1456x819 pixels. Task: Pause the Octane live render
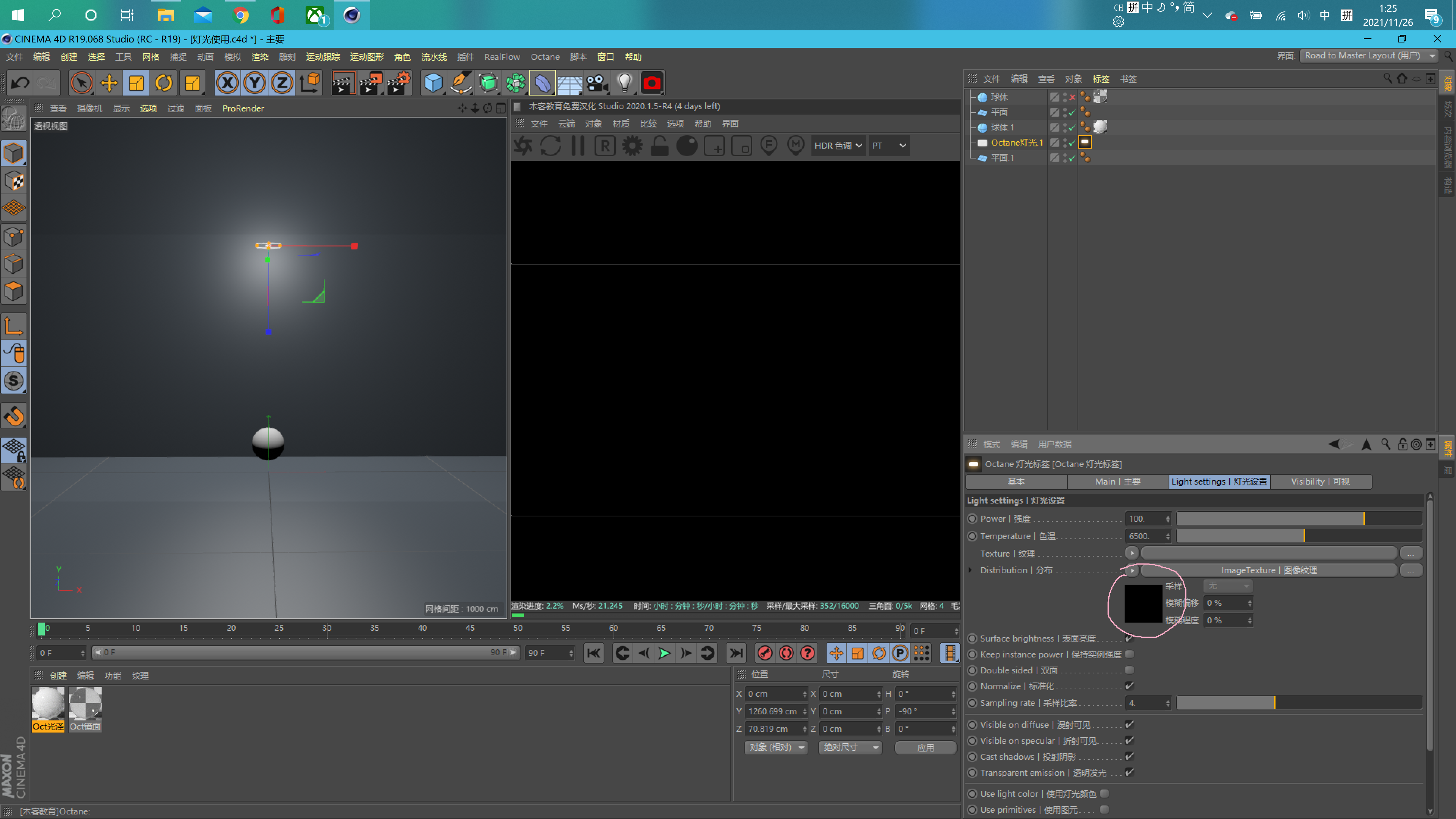[x=577, y=145]
